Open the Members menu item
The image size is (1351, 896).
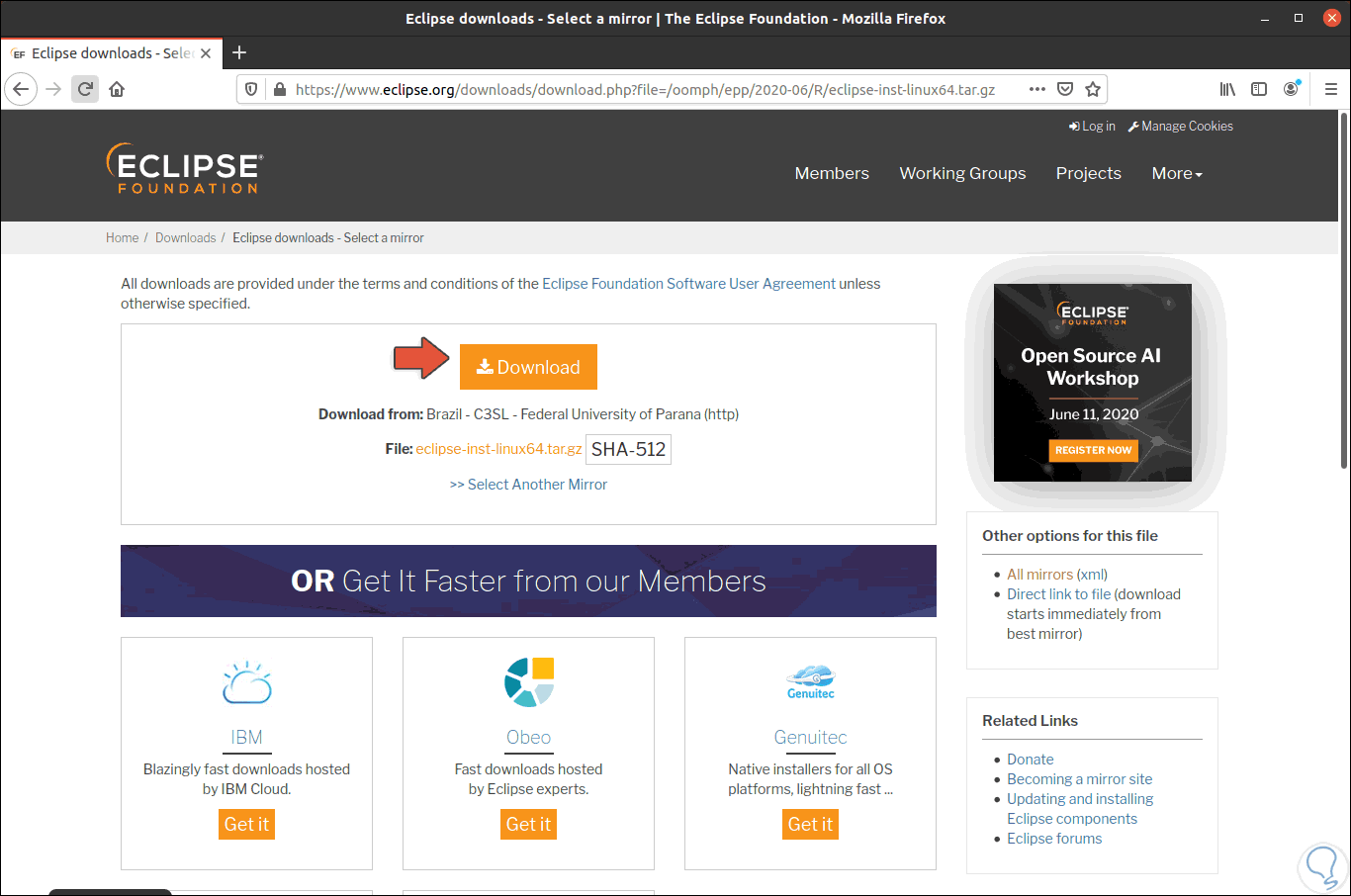[x=832, y=173]
